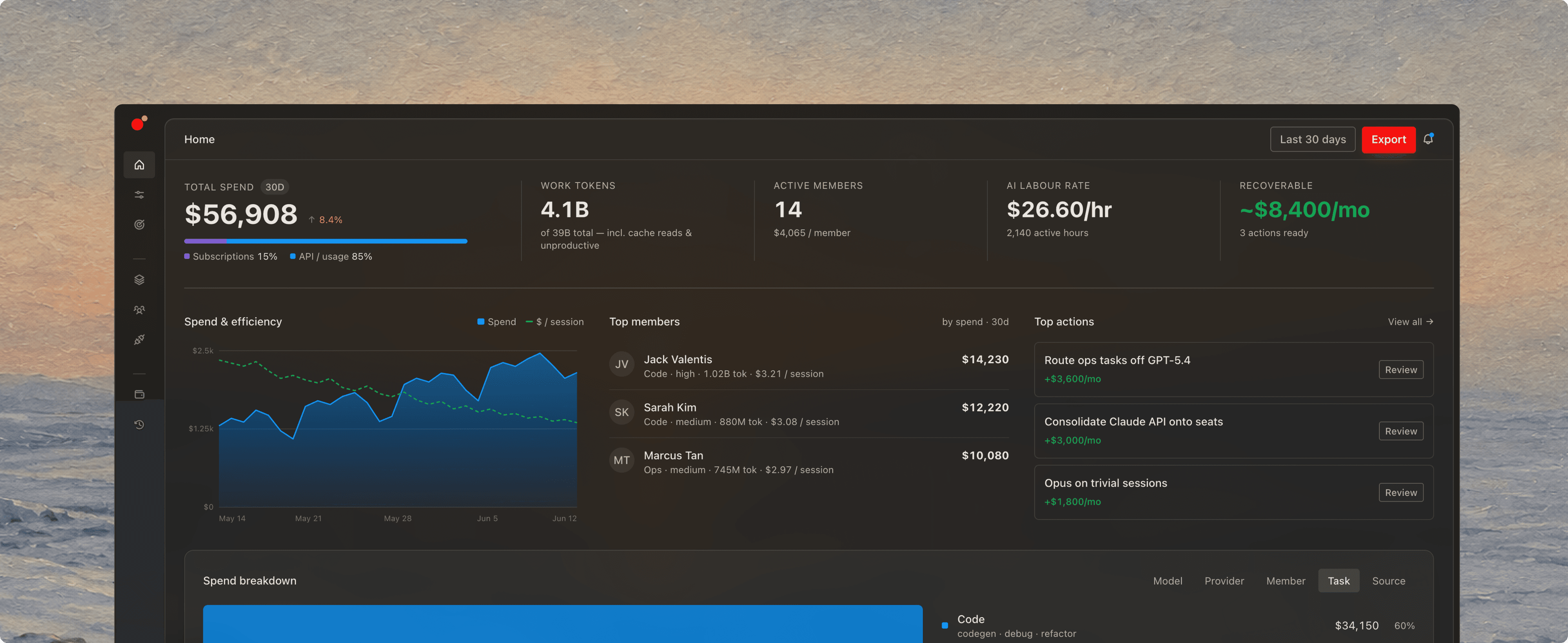Viewport: 1568px width, 643px height.
Task: Follow the View all actions link
Action: (1410, 321)
